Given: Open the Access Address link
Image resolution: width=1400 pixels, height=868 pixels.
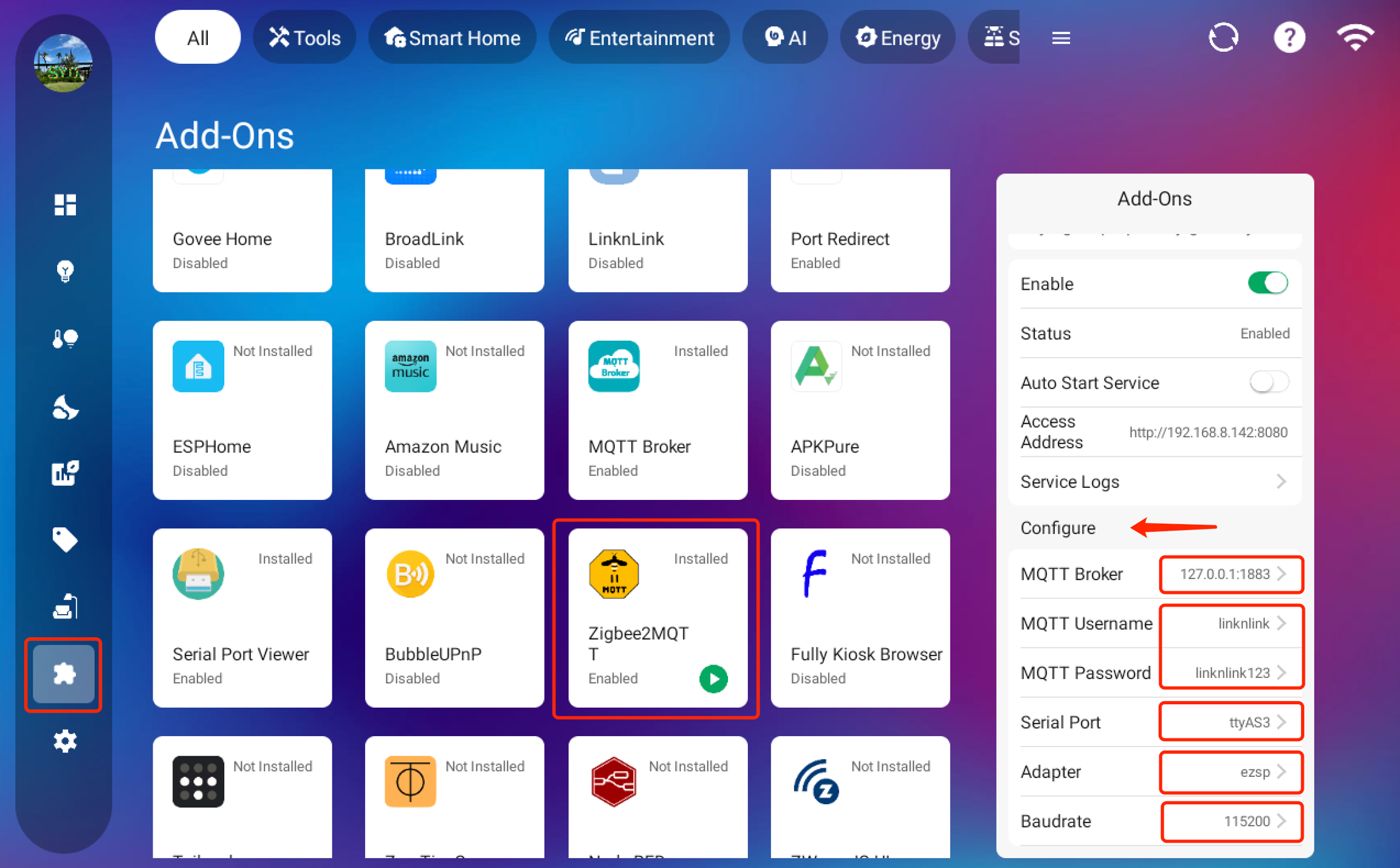Looking at the screenshot, I should (x=1207, y=432).
